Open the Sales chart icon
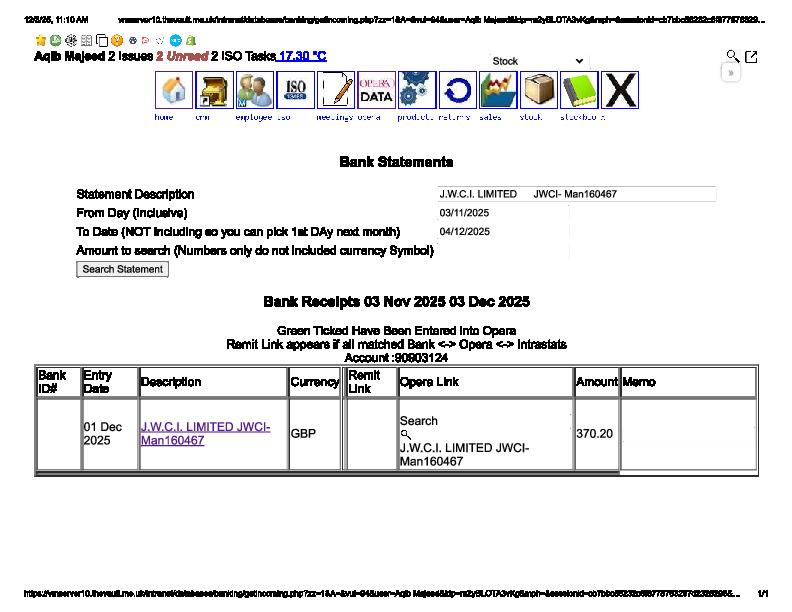 (498, 90)
